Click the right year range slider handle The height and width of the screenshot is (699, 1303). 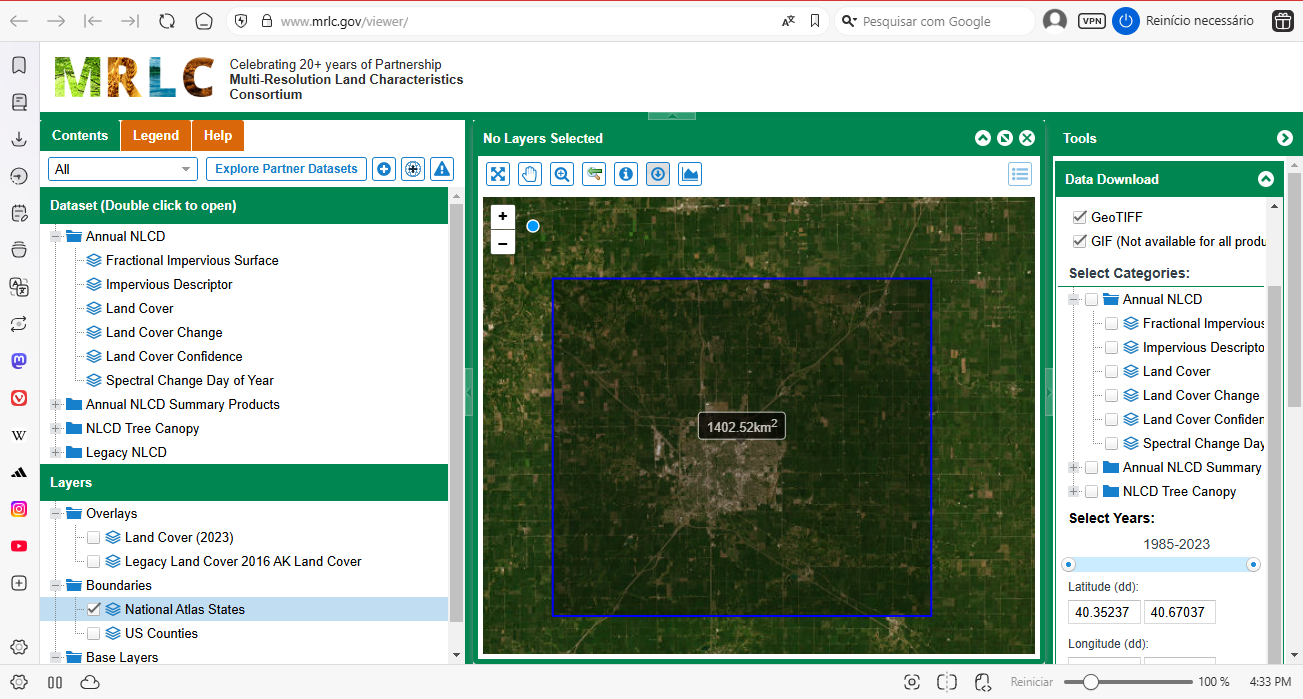click(x=1253, y=565)
